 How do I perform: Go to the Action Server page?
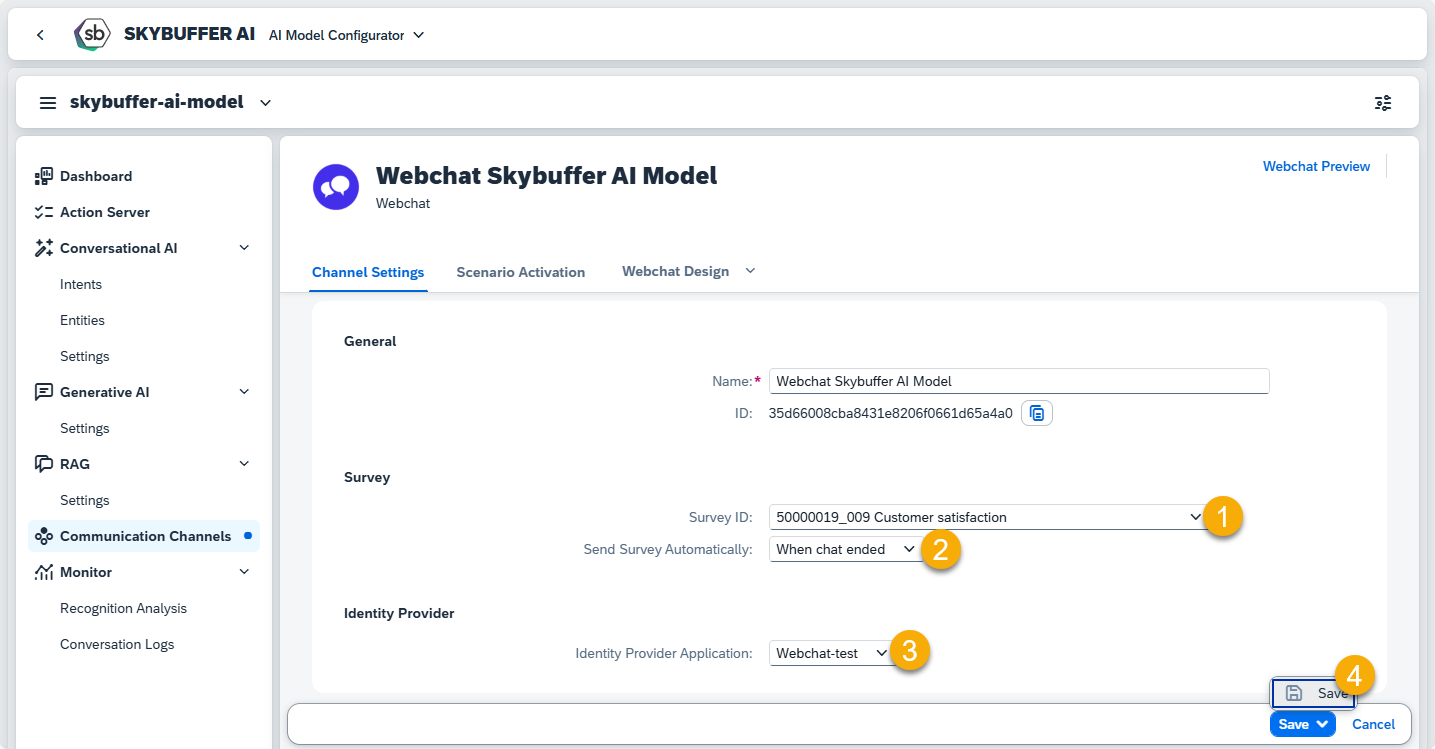tap(105, 212)
